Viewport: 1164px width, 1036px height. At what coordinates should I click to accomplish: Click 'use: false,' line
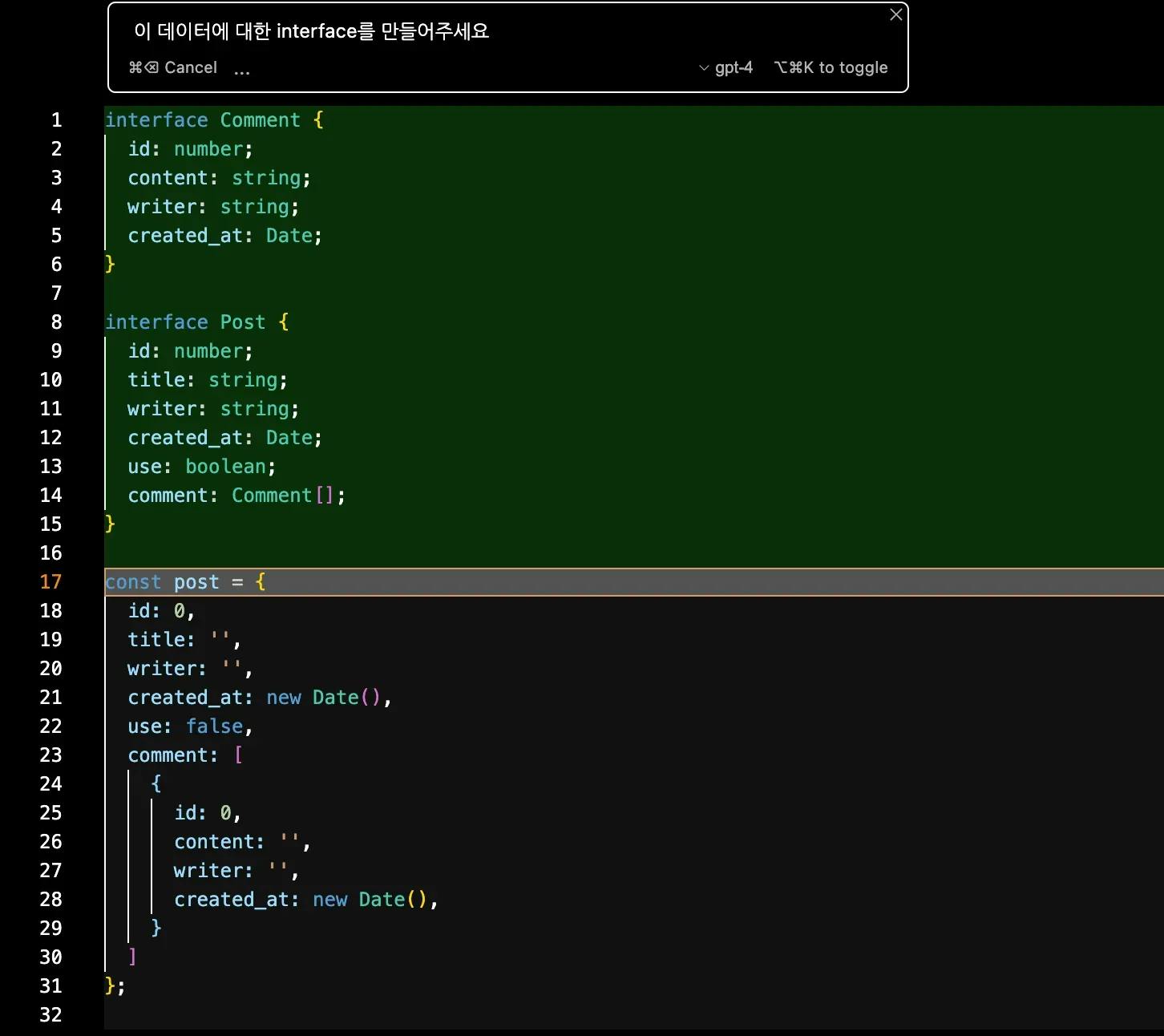tap(191, 726)
